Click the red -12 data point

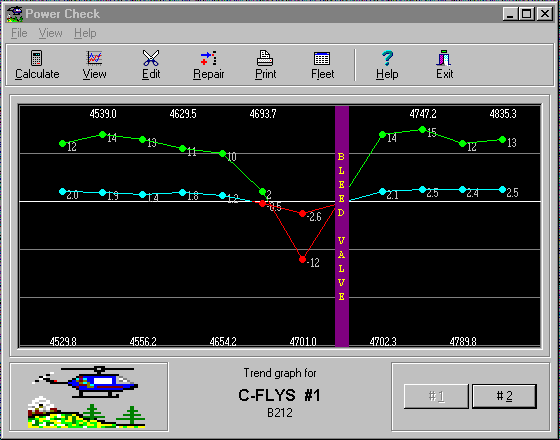click(302, 259)
